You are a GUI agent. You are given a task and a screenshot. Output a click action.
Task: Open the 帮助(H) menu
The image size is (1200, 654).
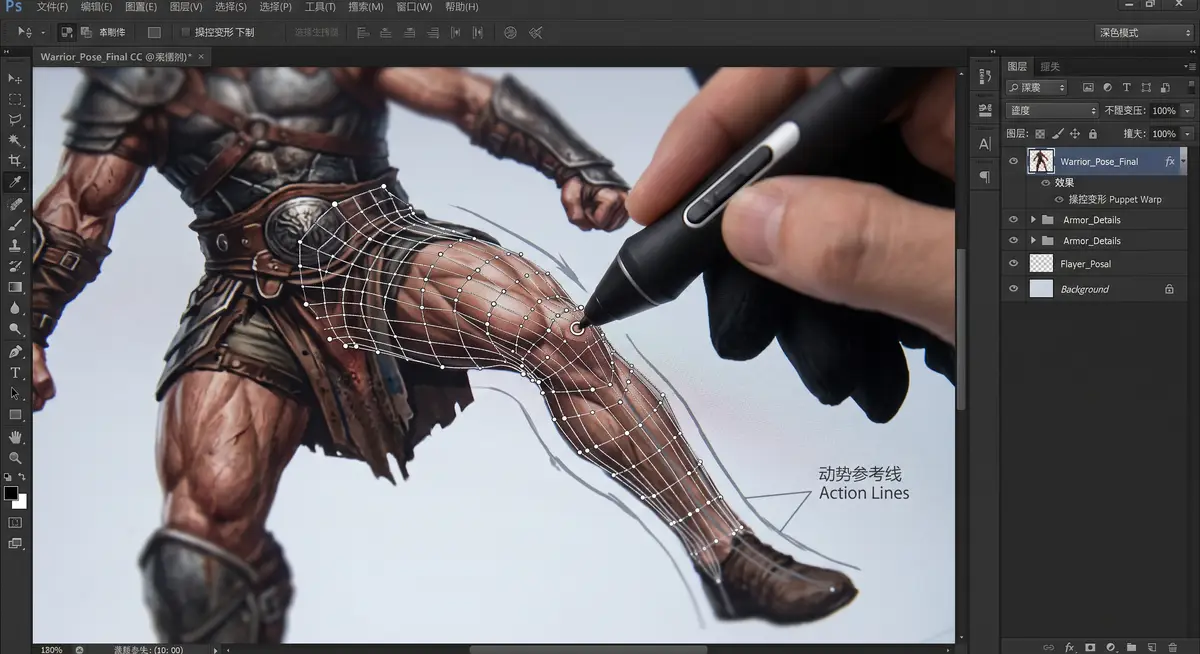coord(461,7)
